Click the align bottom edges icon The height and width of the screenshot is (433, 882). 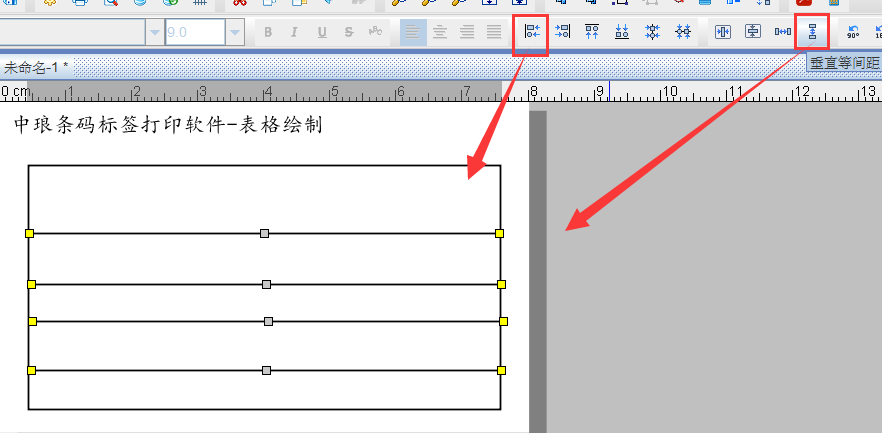coord(622,32)
